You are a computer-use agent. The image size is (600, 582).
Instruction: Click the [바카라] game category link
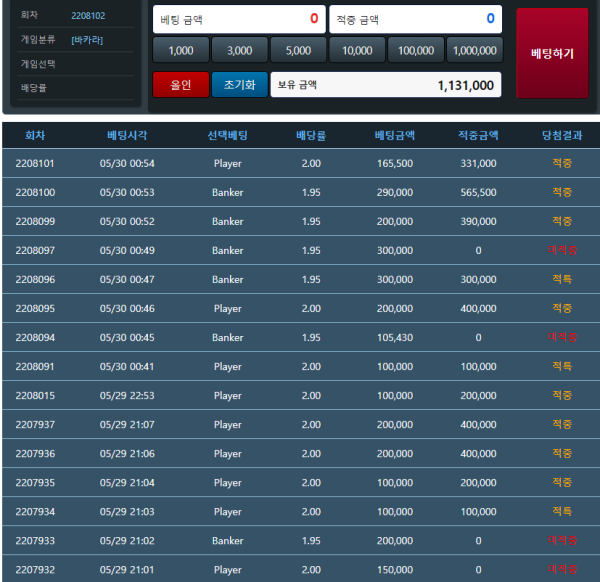87,40
